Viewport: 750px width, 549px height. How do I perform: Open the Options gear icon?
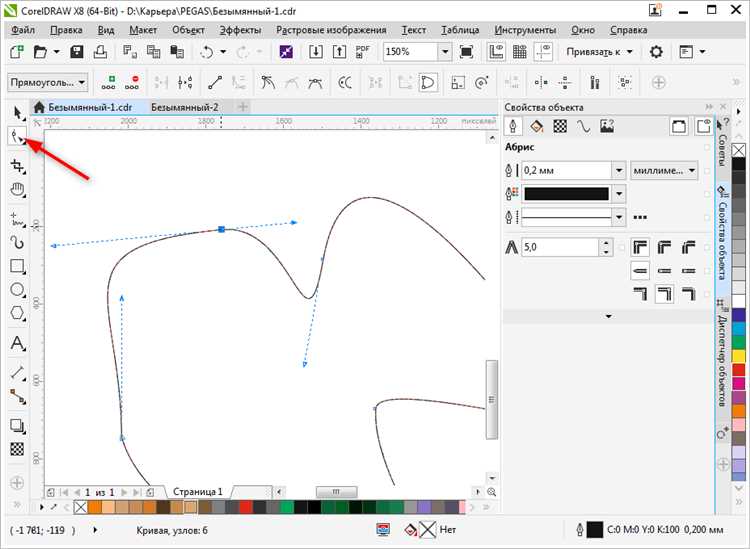(x=656, y=52)
